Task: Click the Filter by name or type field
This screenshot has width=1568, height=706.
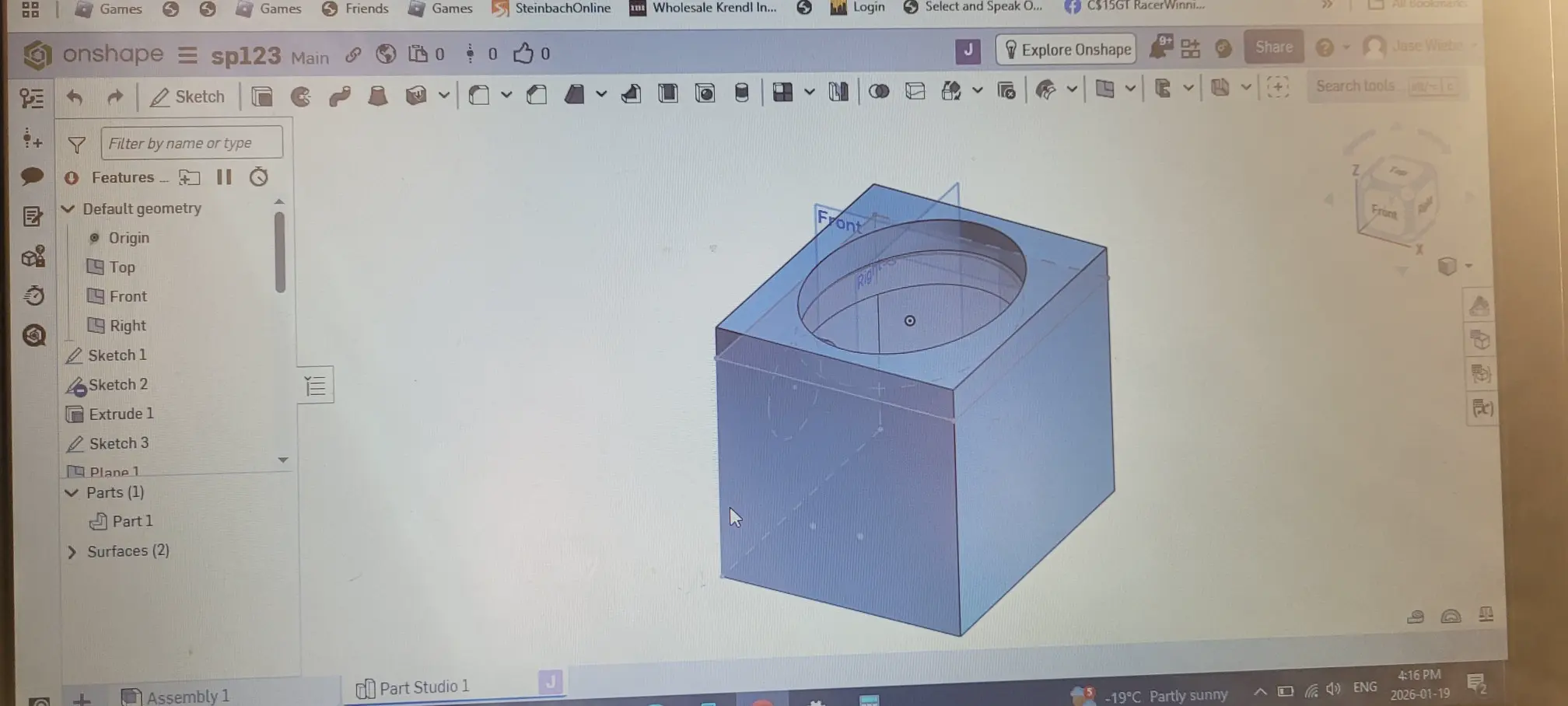Action: pyautogui.click(x=191, y=143)
